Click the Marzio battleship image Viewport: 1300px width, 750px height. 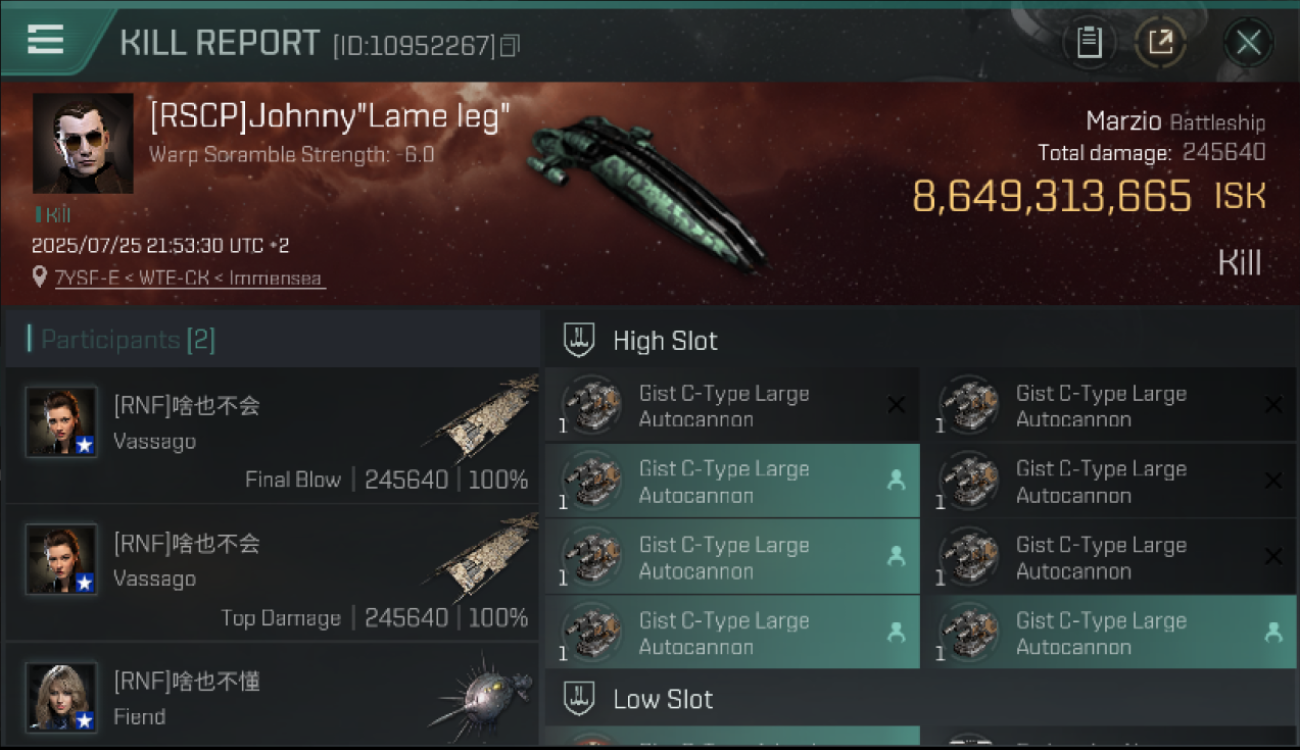coord(648,192)
